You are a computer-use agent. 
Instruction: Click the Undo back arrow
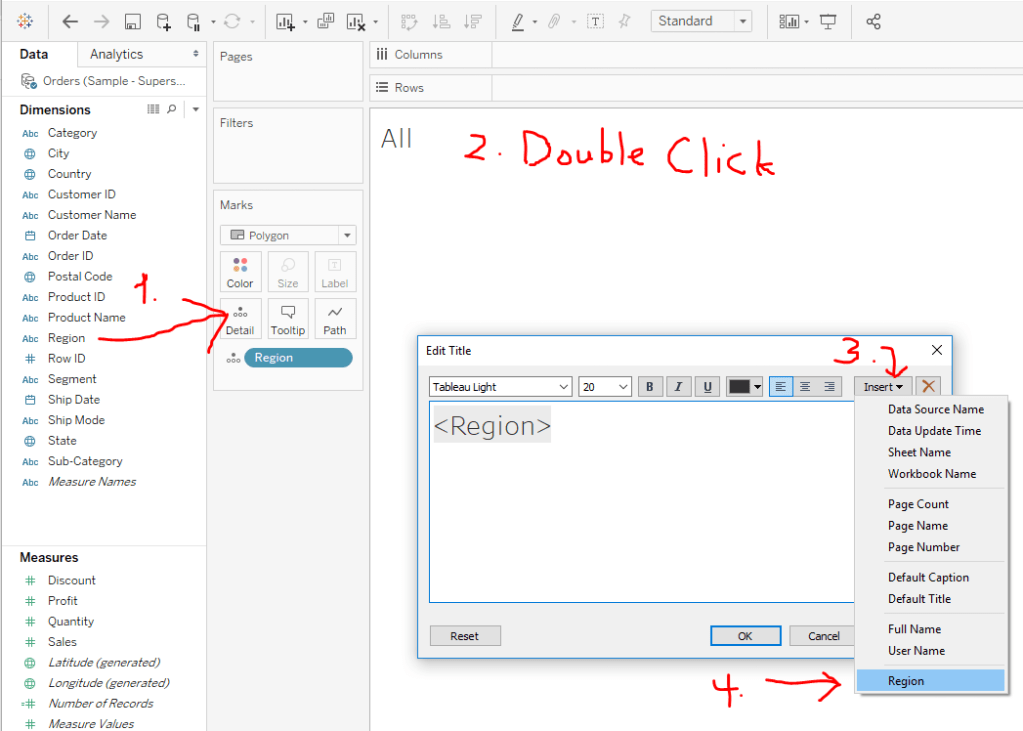(x=70, y=21)
